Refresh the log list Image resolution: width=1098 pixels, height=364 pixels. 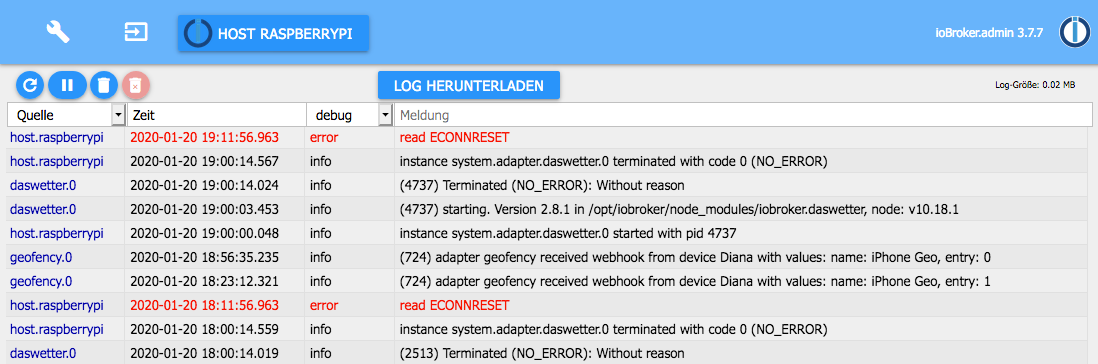29,85
